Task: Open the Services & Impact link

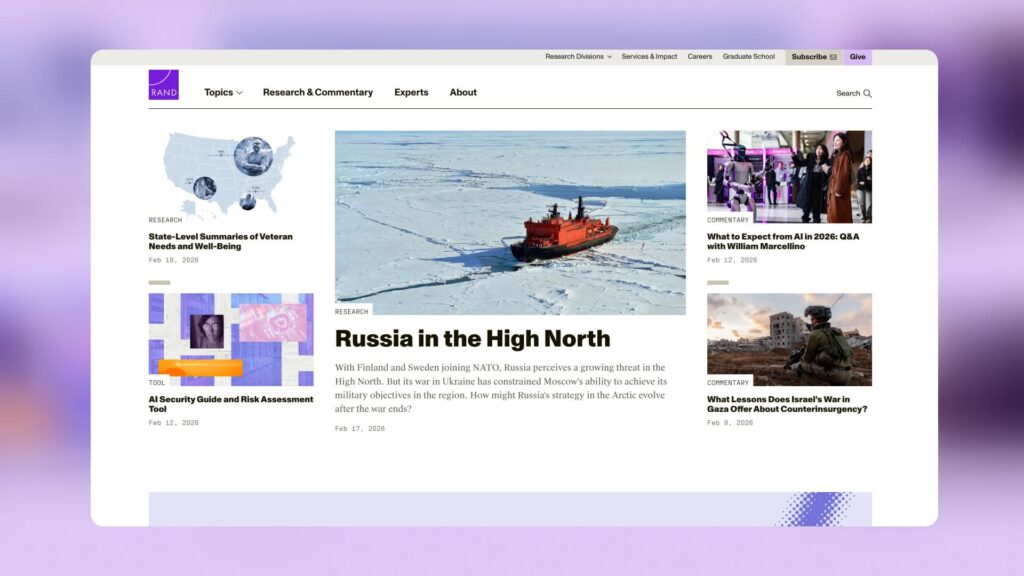Action: pyautogui.click(x=649, y=57)
